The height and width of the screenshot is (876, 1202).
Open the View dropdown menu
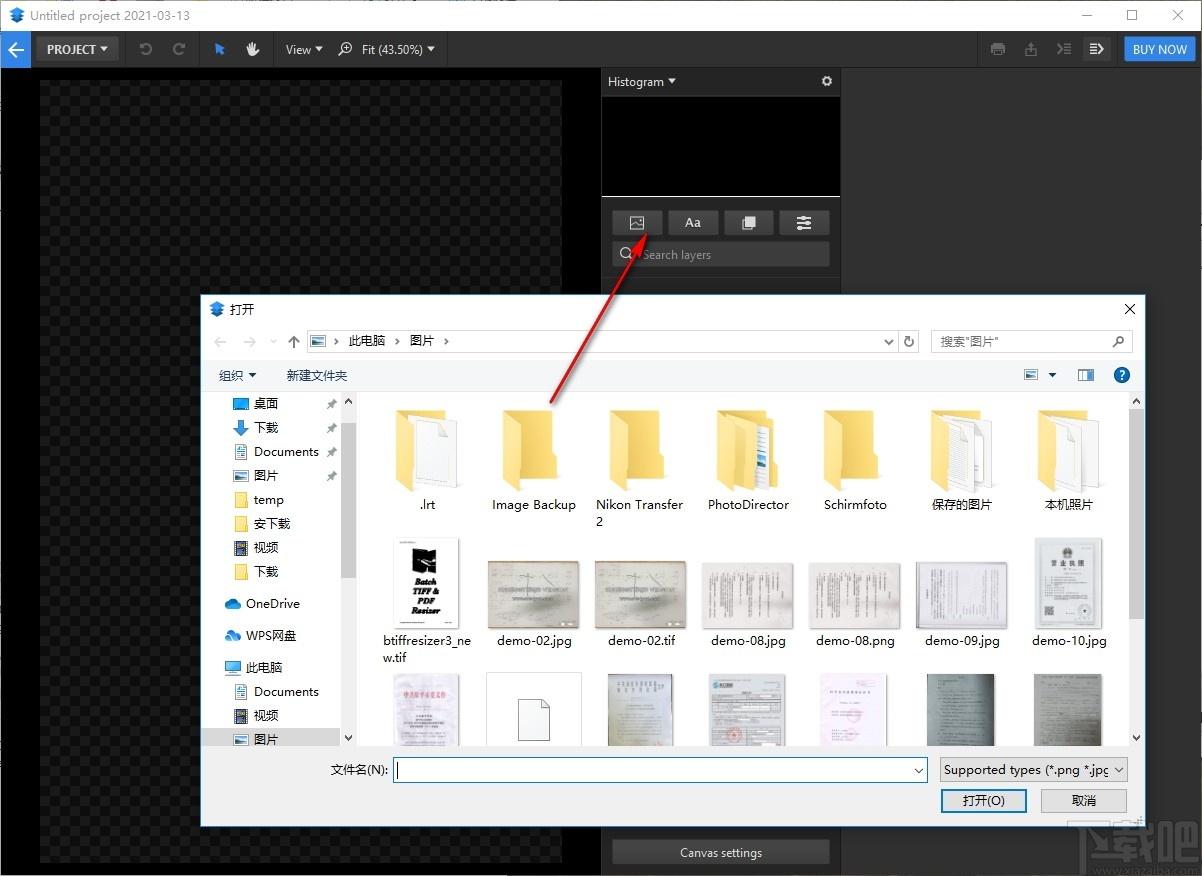(x=304, y=49)
